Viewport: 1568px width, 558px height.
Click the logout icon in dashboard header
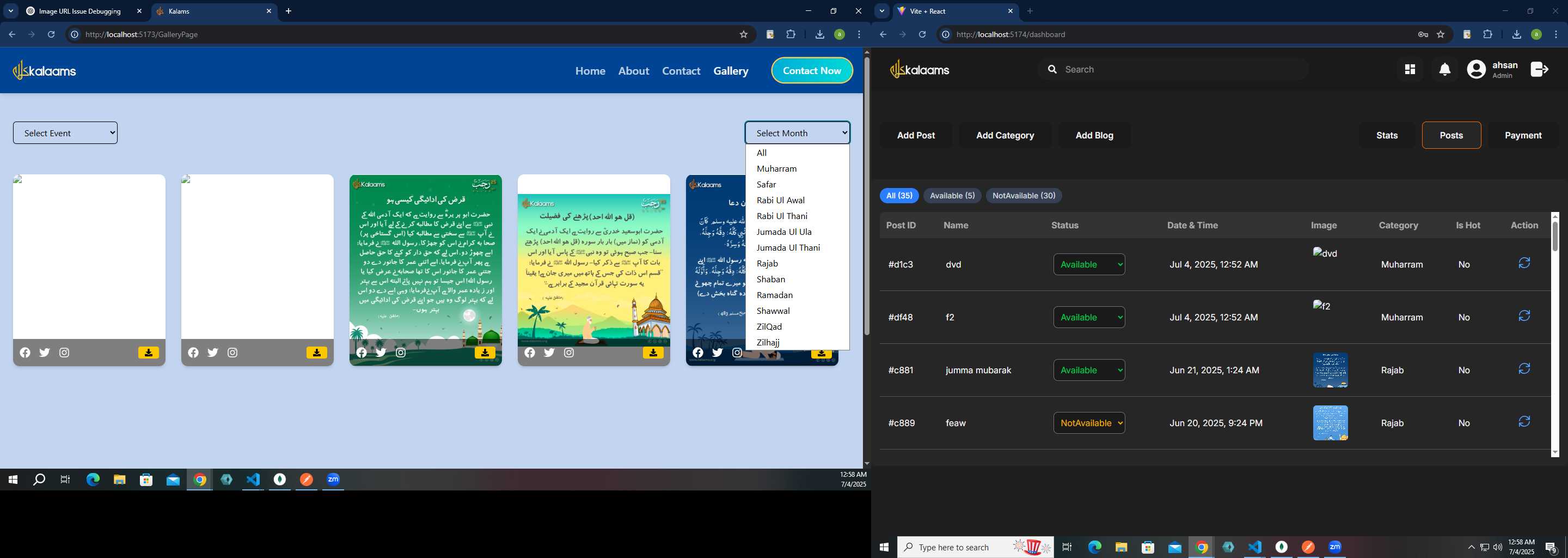pos(1539,69)
